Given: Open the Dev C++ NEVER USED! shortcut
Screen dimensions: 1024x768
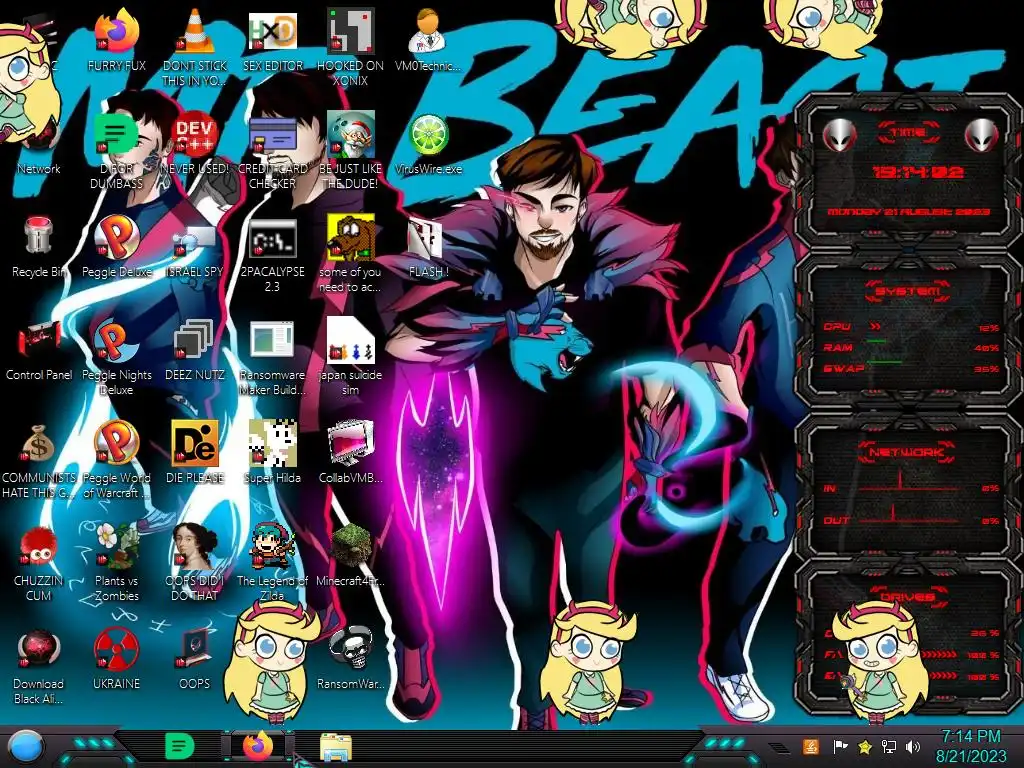Looking at the screenshot, I should pyautogui.click(x=195, y=135).
